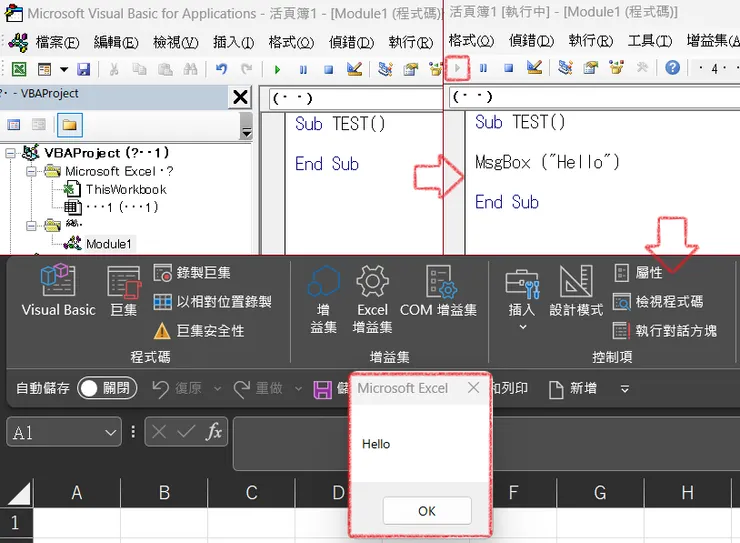Open the 增益集 menu in right VBA window

point(713,42)
